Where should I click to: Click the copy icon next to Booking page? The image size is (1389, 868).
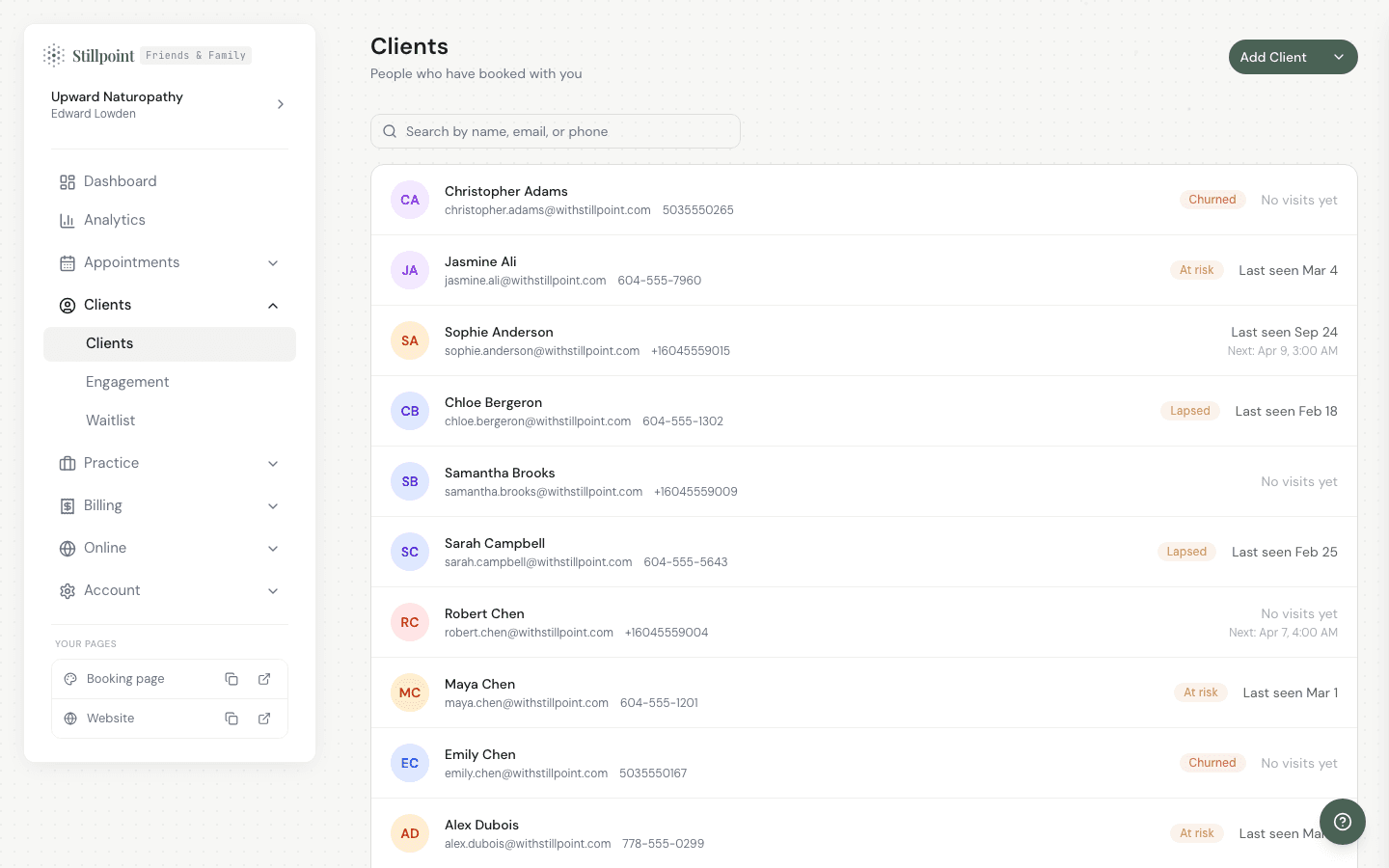point(231,679)
